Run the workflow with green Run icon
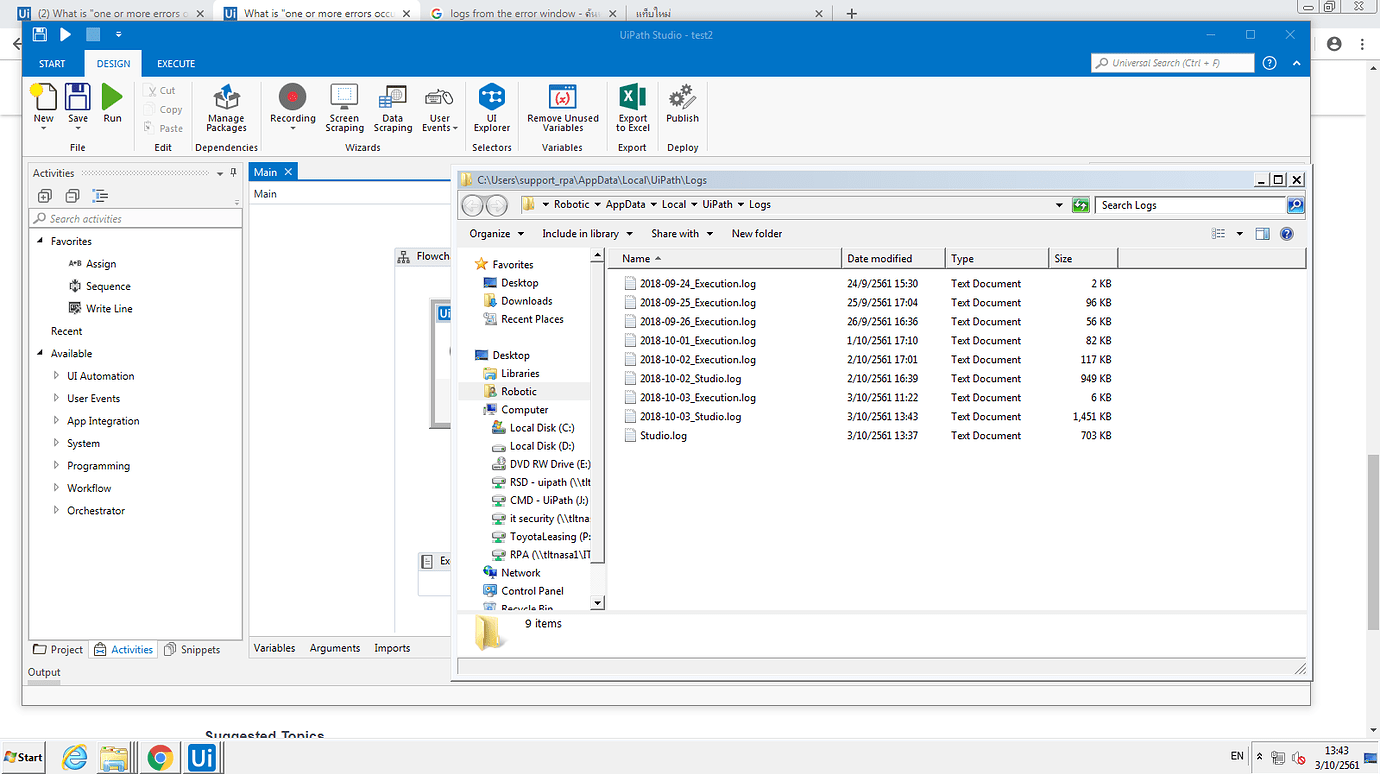 click(112, 104)
